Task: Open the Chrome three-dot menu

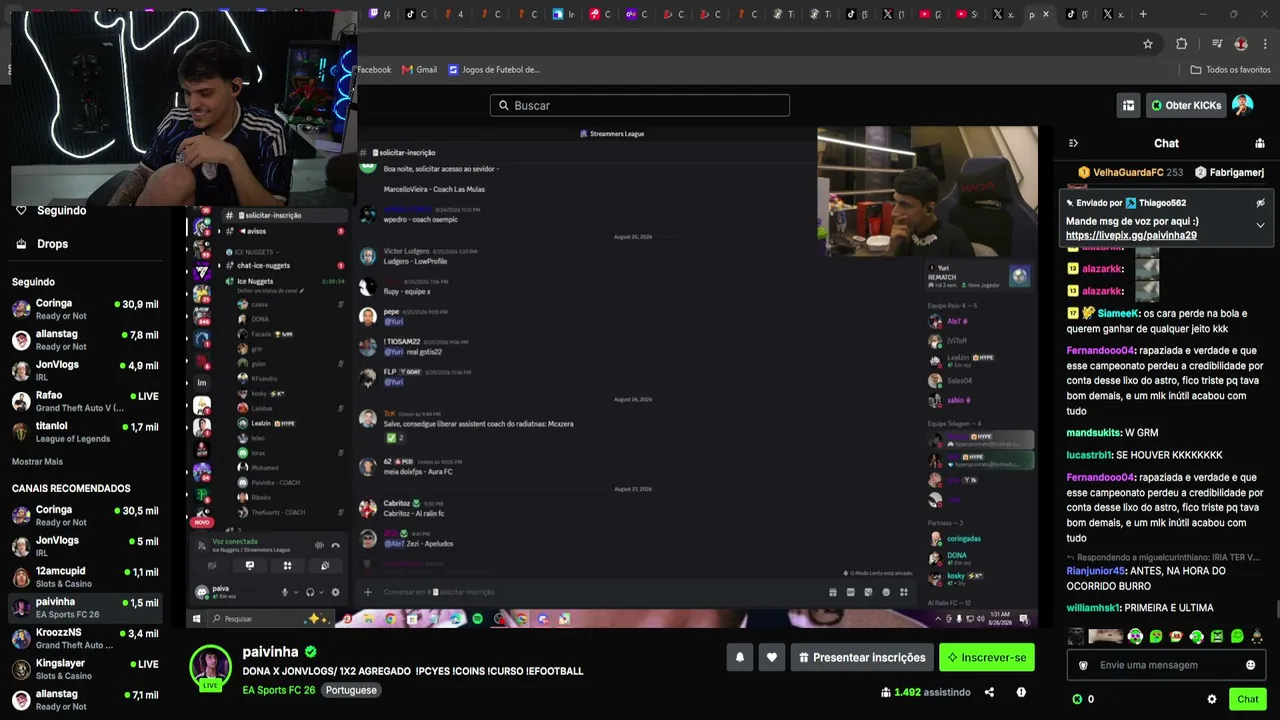Action: 1266,44
